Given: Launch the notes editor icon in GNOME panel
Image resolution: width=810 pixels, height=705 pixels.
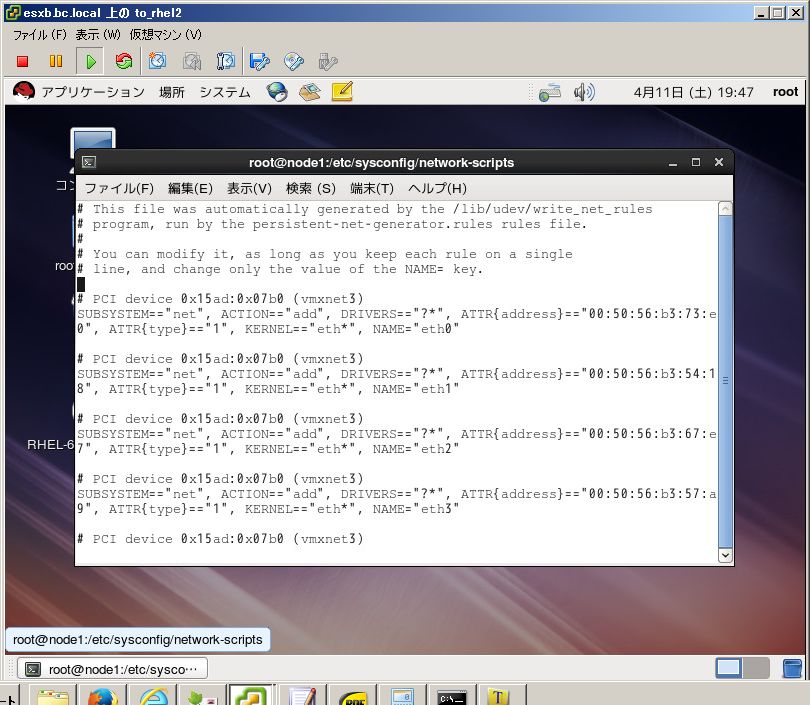Looking at the screenshot, I should pyautogui.click(x=342, y=91).
